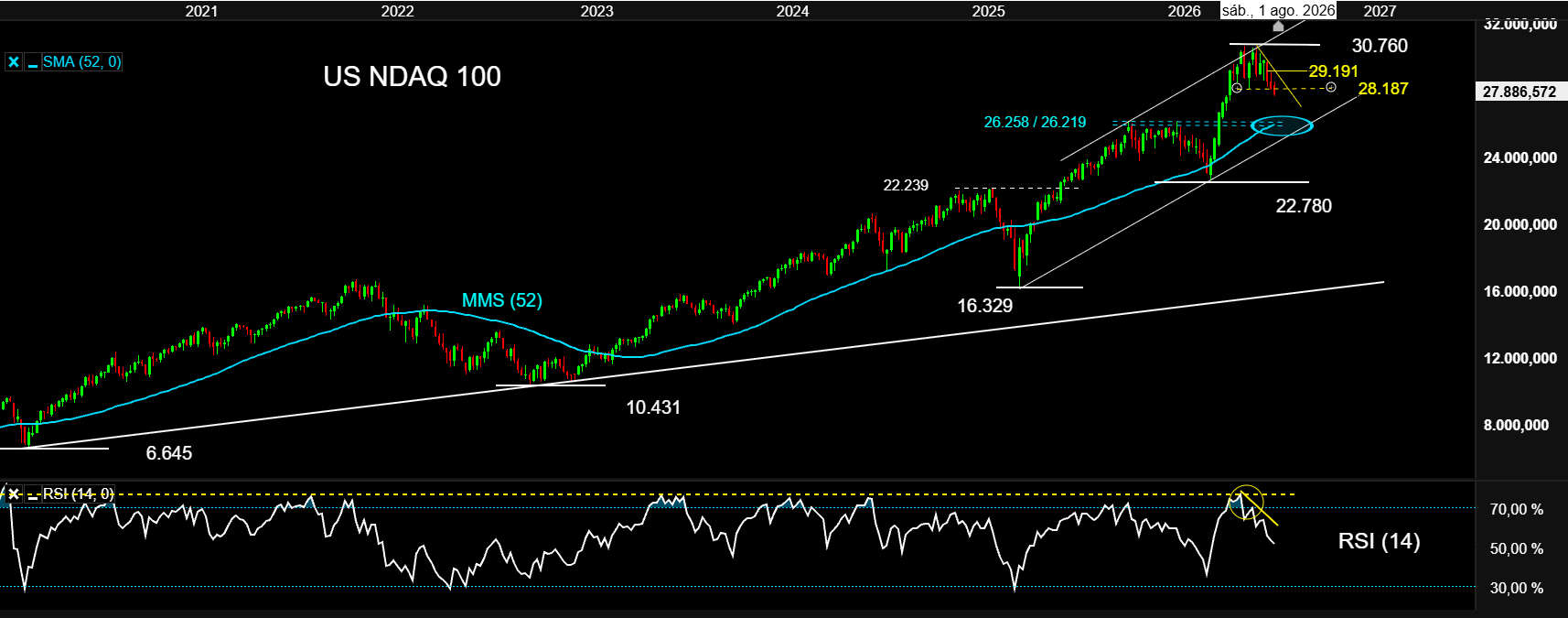The height and width of the screenshot is (618, 1568).
Task: Select the yellow 29.191 level label
Action: (1333, 71)
